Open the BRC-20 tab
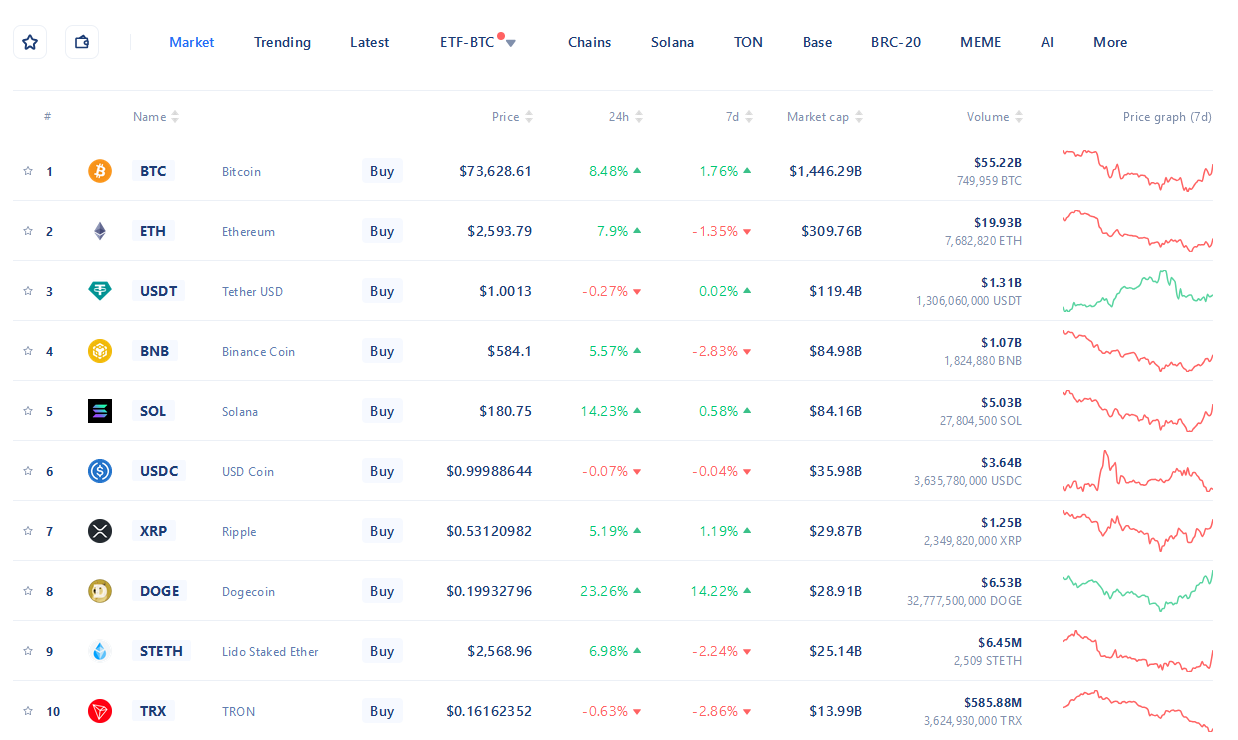The width and height of the screenshot is (1238, 740). point(896,42)
